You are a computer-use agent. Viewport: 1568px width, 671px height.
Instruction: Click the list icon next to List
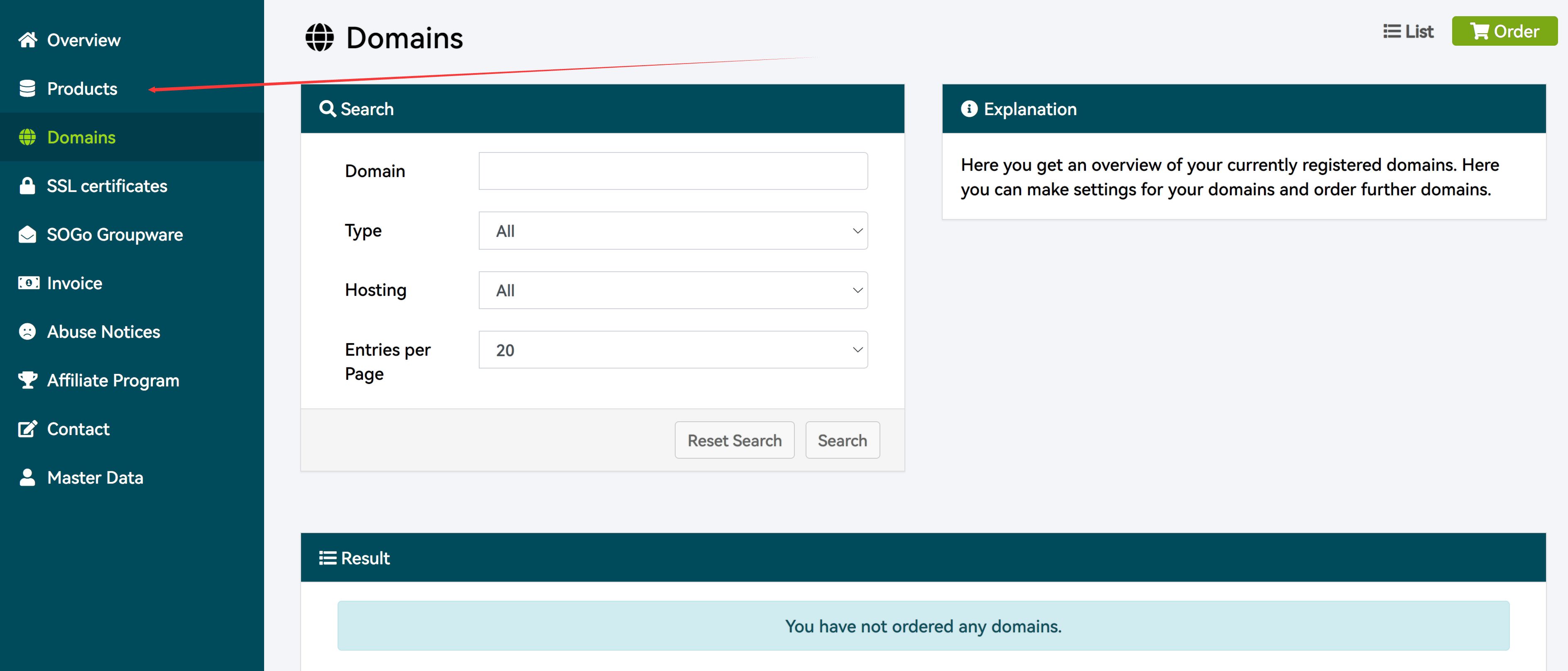point(1392,31)
